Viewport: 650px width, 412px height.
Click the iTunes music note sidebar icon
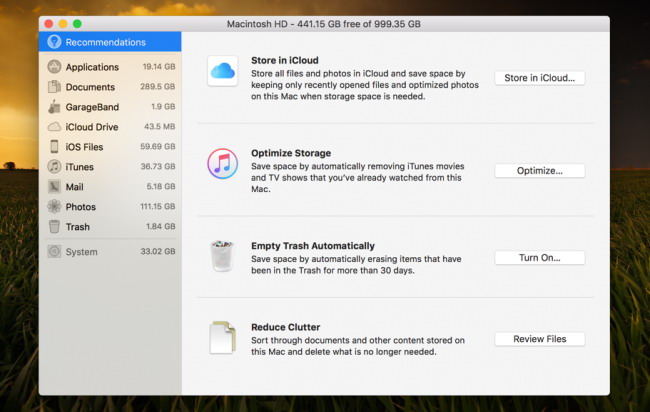54,167
